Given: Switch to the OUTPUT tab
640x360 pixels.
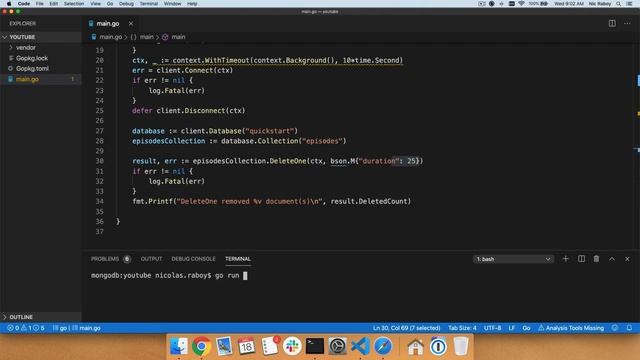Looking at the screenshot, I should tap(151, 259).
